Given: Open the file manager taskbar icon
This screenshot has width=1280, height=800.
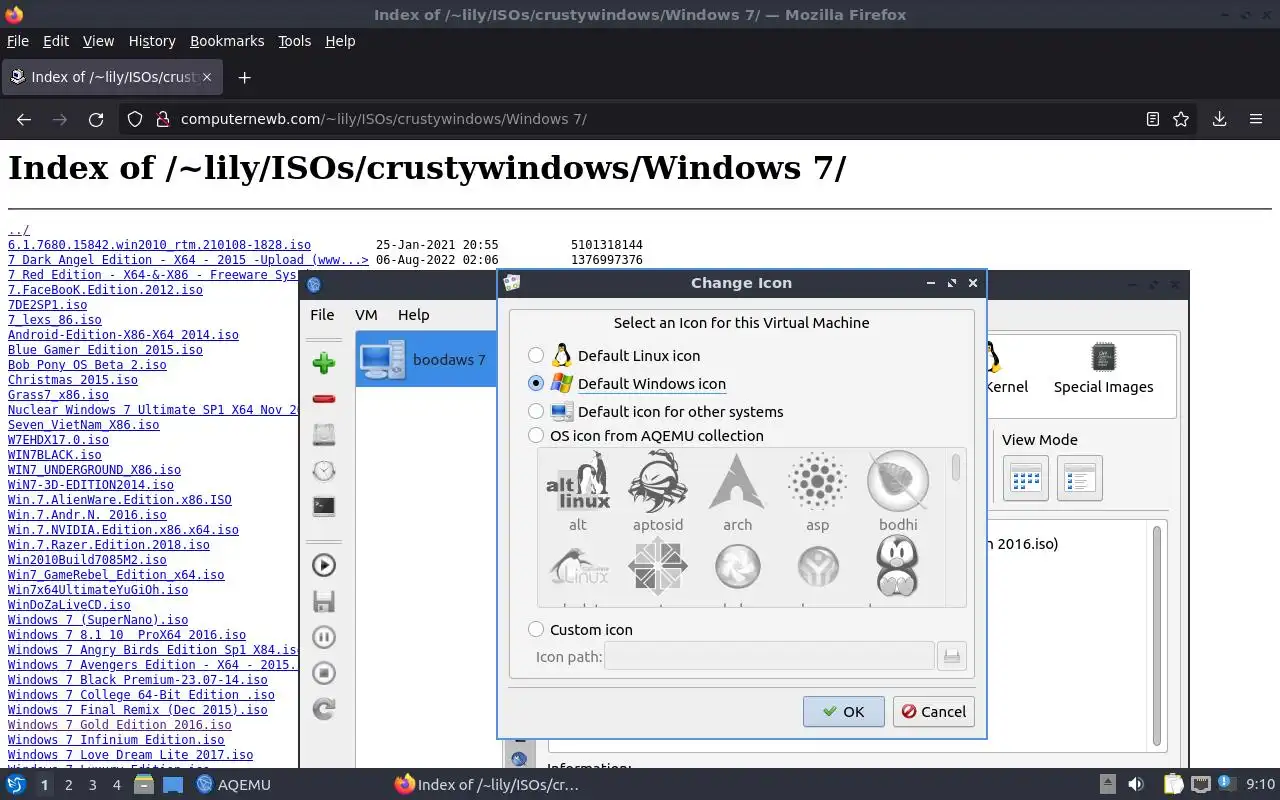Looking at the screenshot, I should click(x=143, y=785).
